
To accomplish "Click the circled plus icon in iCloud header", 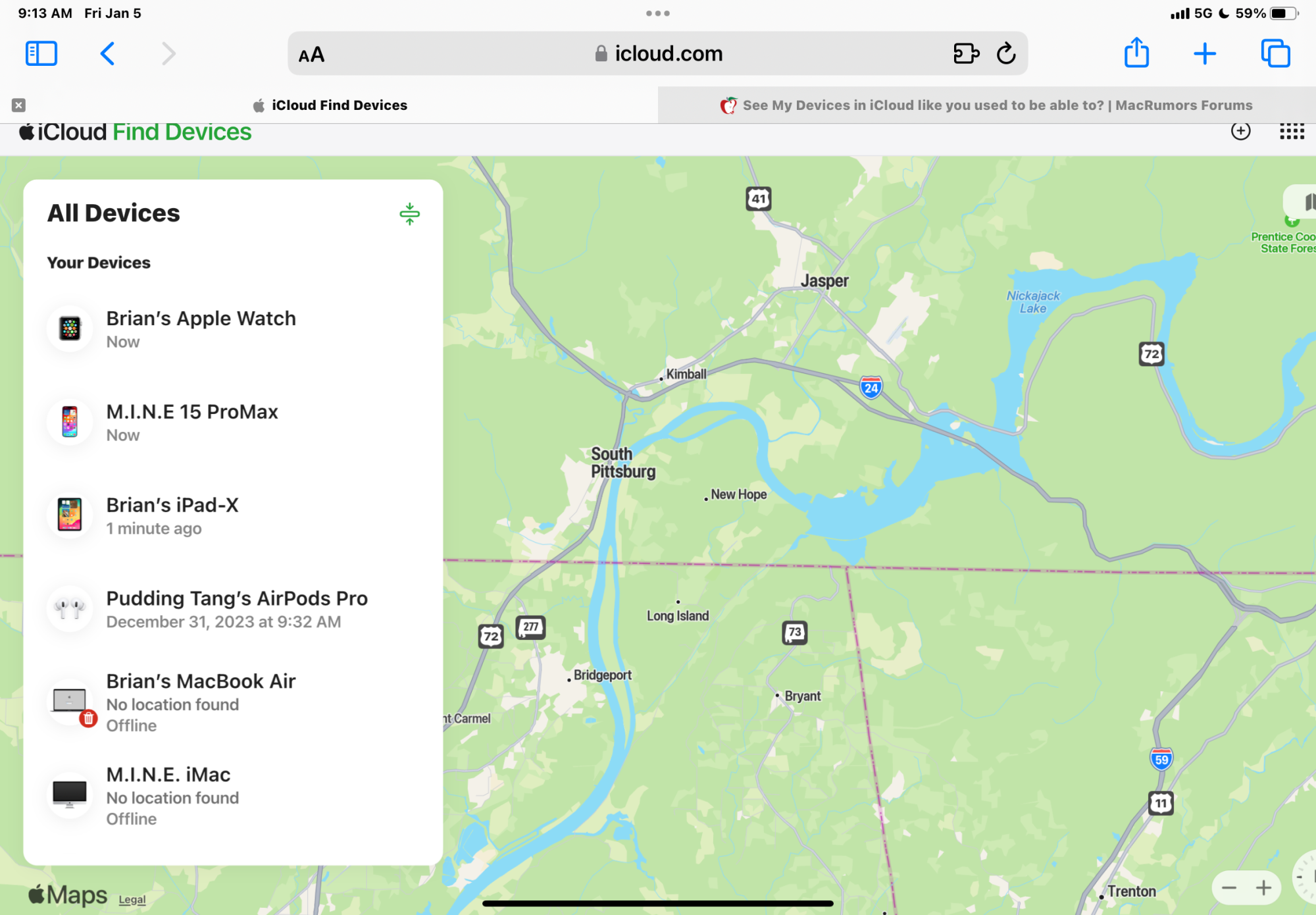I will pyautogui.click(x=1241, y=132).
